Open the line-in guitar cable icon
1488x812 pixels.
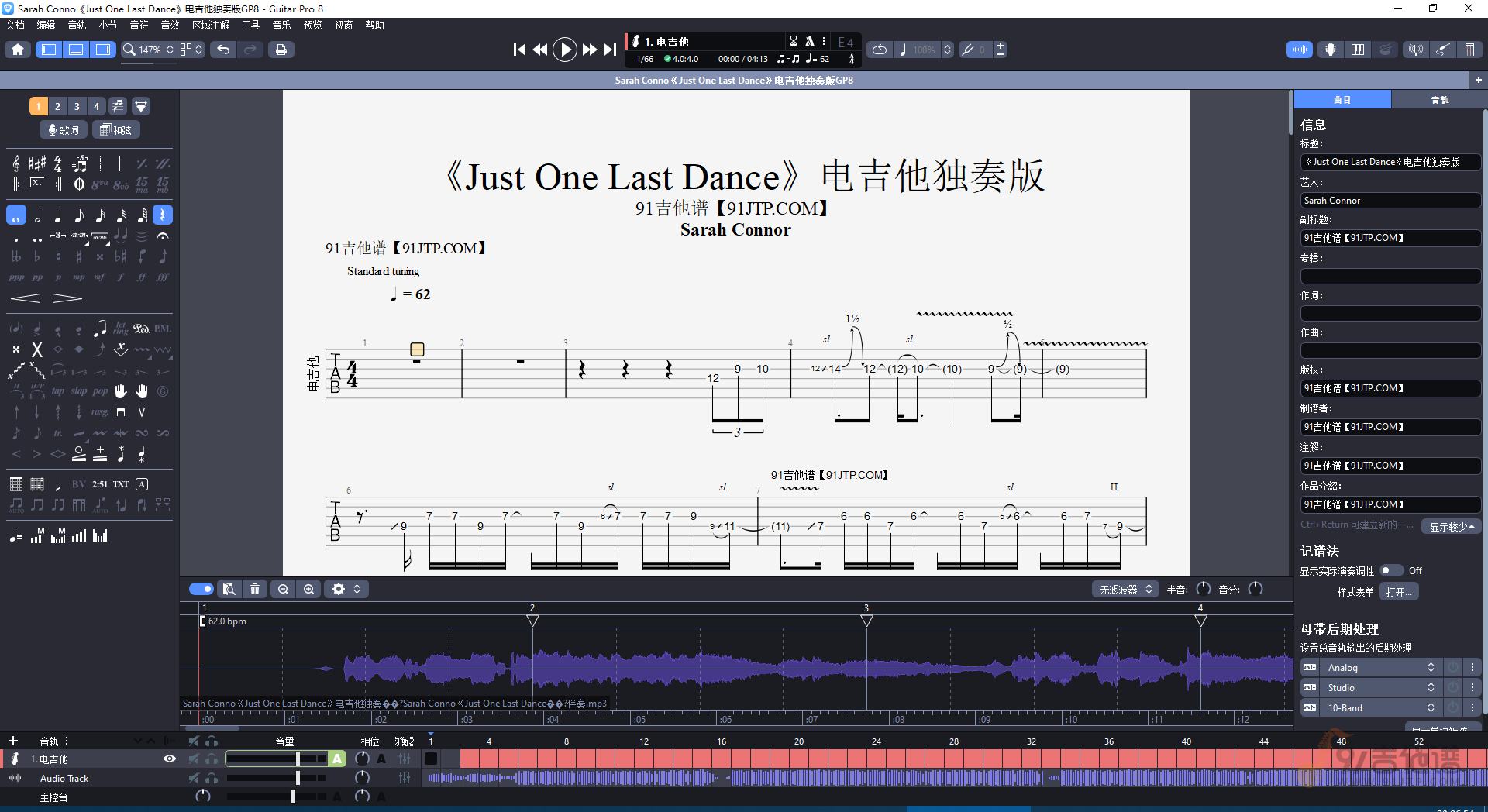tap(1442, 50)
